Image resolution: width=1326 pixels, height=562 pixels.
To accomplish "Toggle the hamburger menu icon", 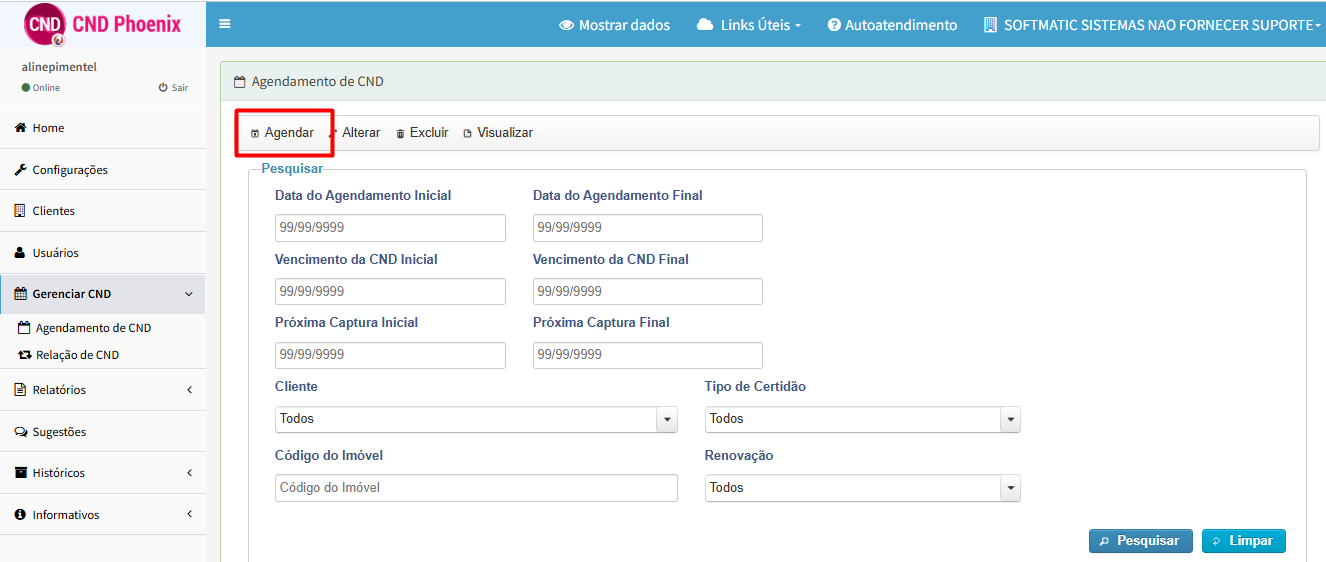I will 224,24.
